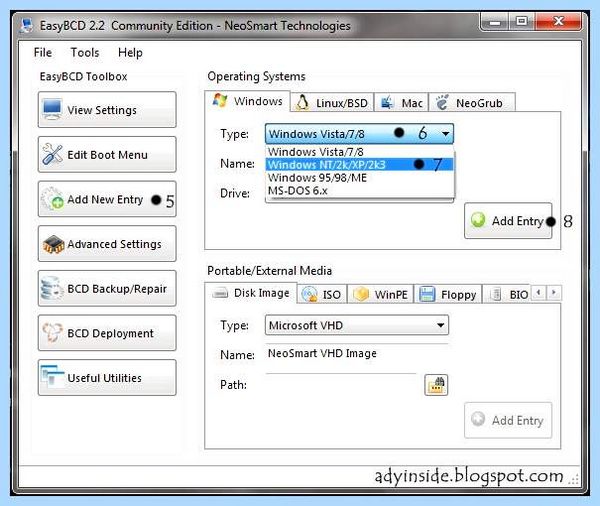Switch to the Linux/BSD tab

click(x=332, y=103)
